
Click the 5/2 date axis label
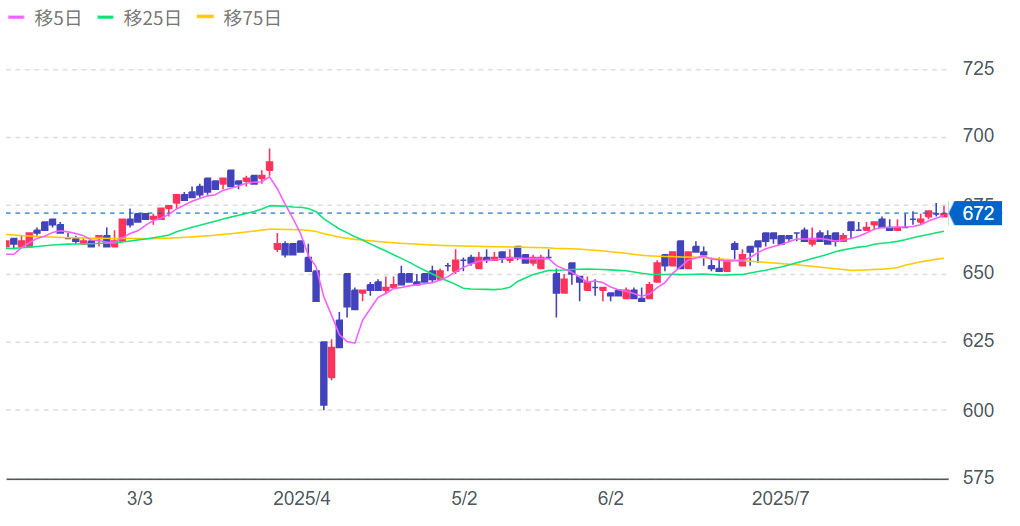click(x=465, y=499)
